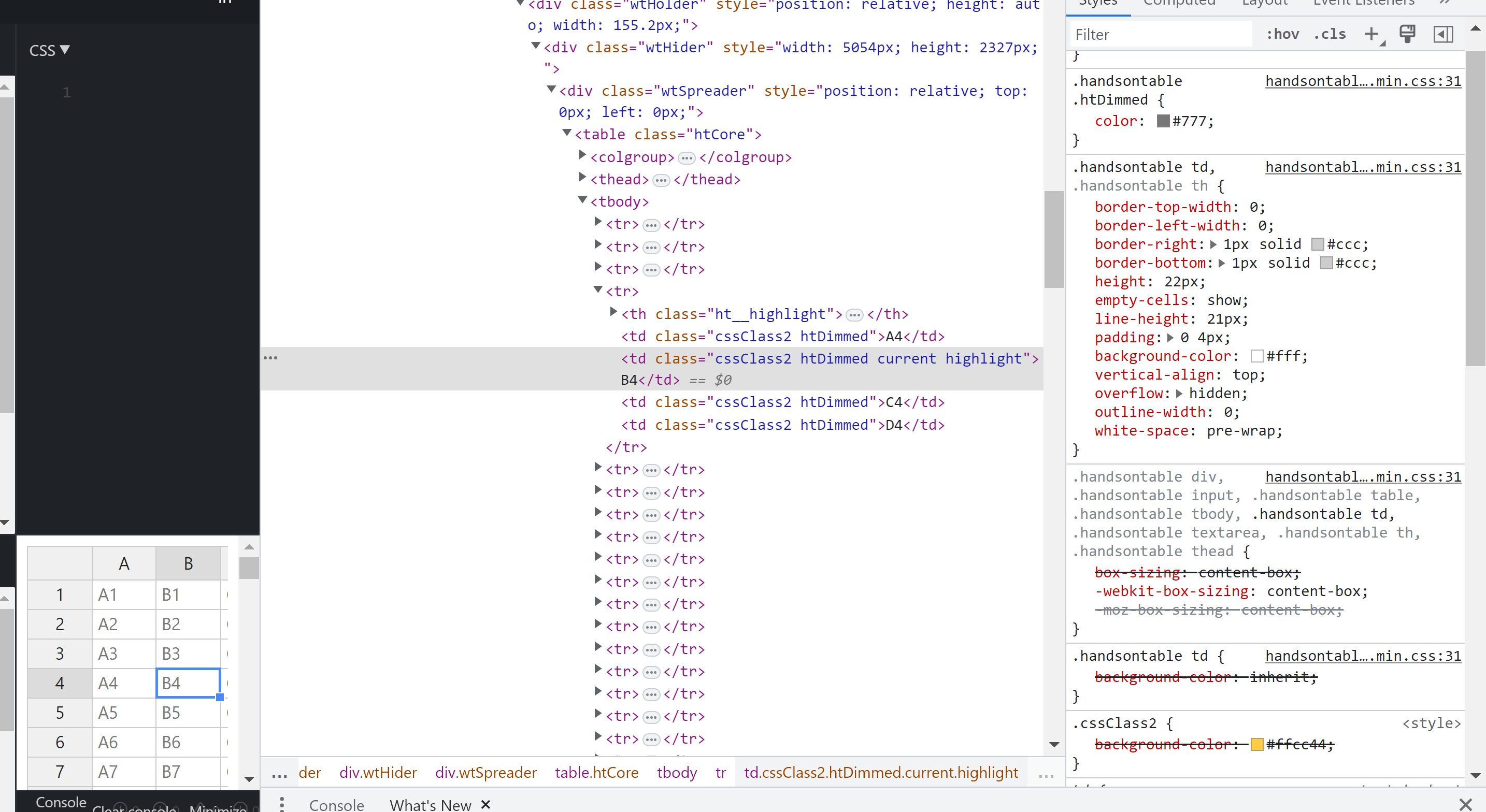Select the td element containing D4

(782, 425)
